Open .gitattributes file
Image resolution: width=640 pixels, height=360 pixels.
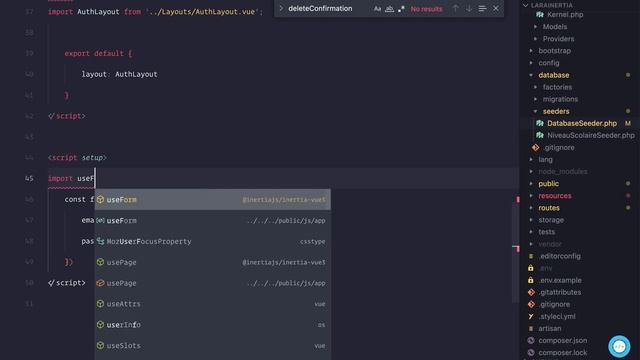tap(560, 292)
